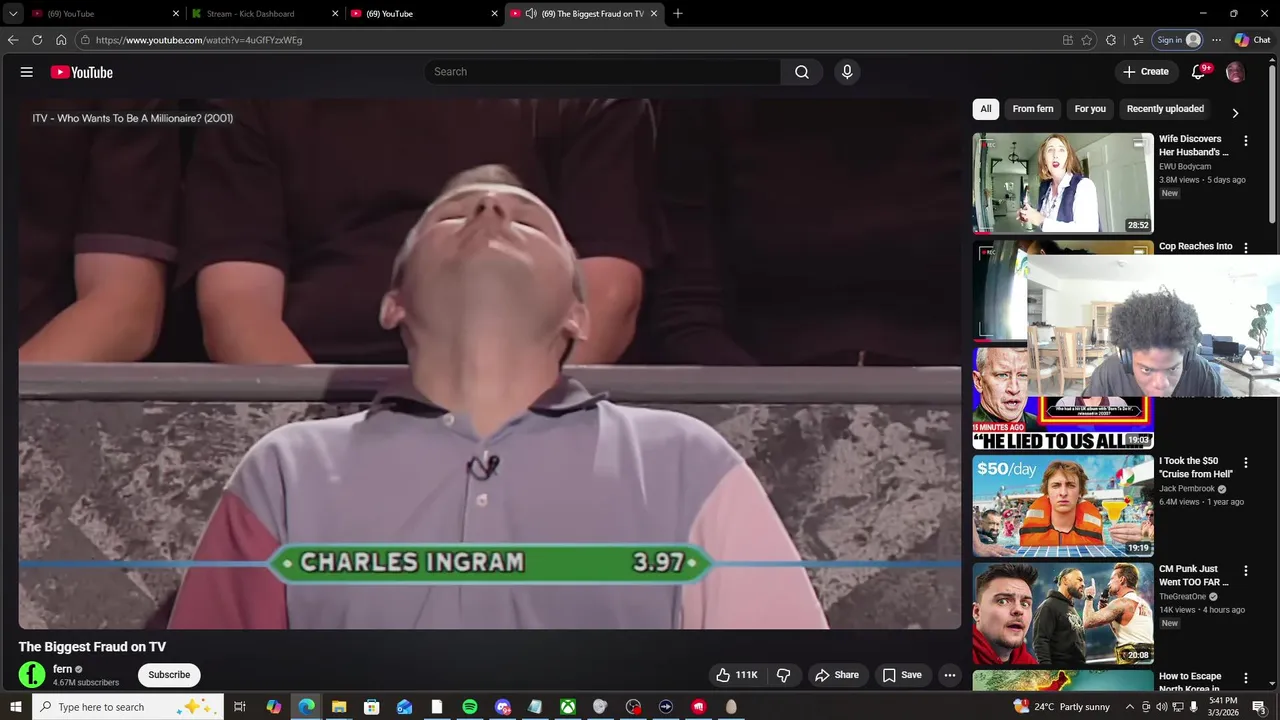Open the YouTube hamburger guide menu

(27, 72)
